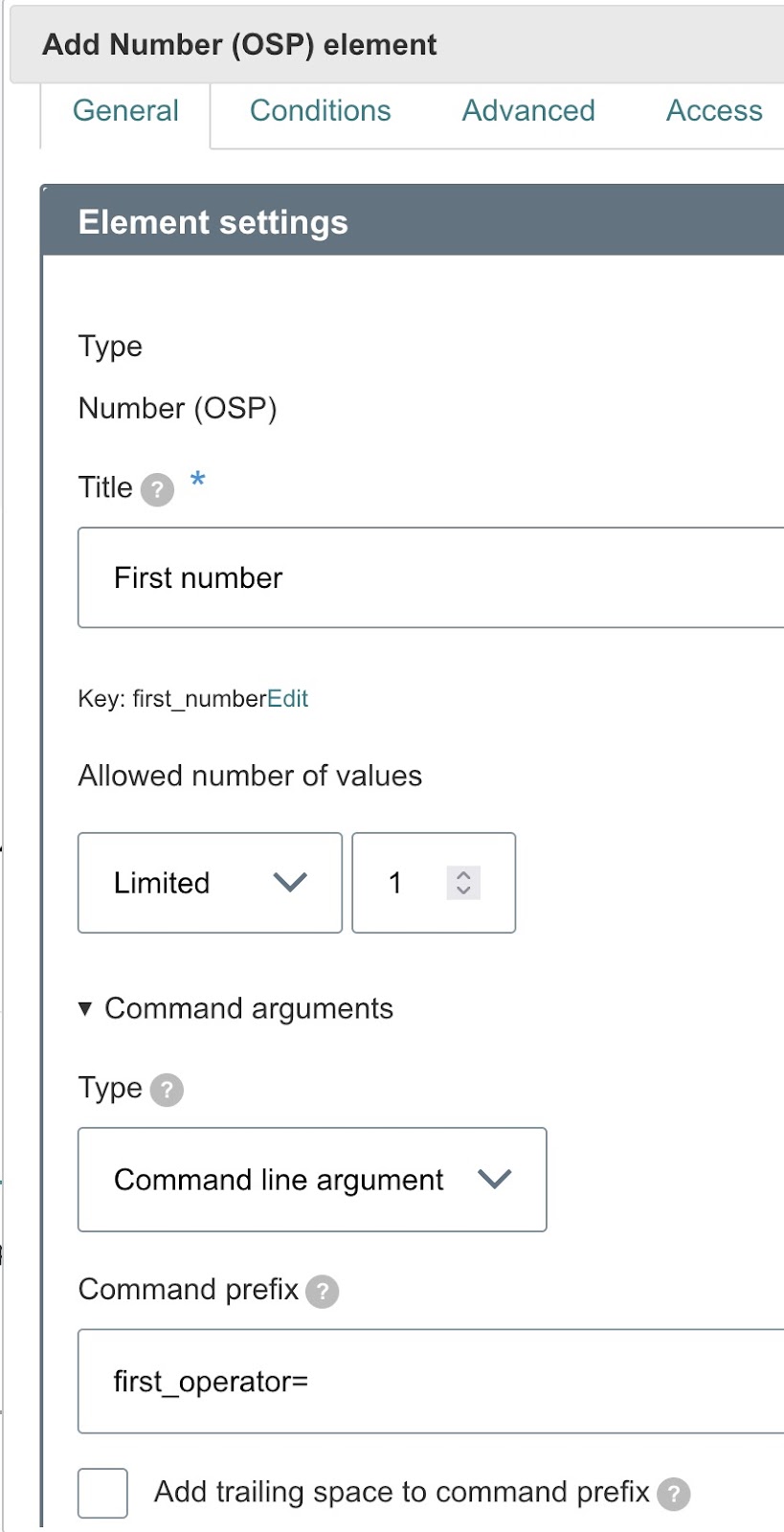Open the Command prefix help tooltip icon
The height and width of the screenshot is (1532, 784).
[x=323, y=1292]
